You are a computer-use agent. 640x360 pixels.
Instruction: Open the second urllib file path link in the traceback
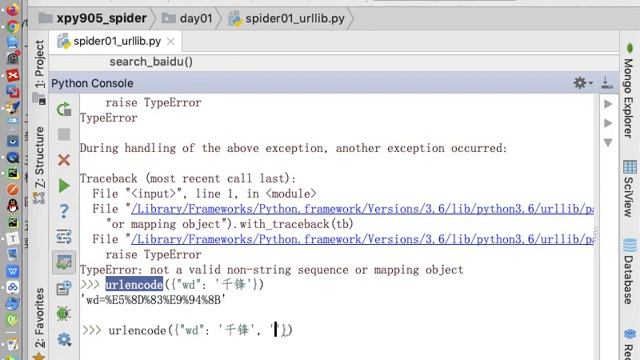click(362, 239)
